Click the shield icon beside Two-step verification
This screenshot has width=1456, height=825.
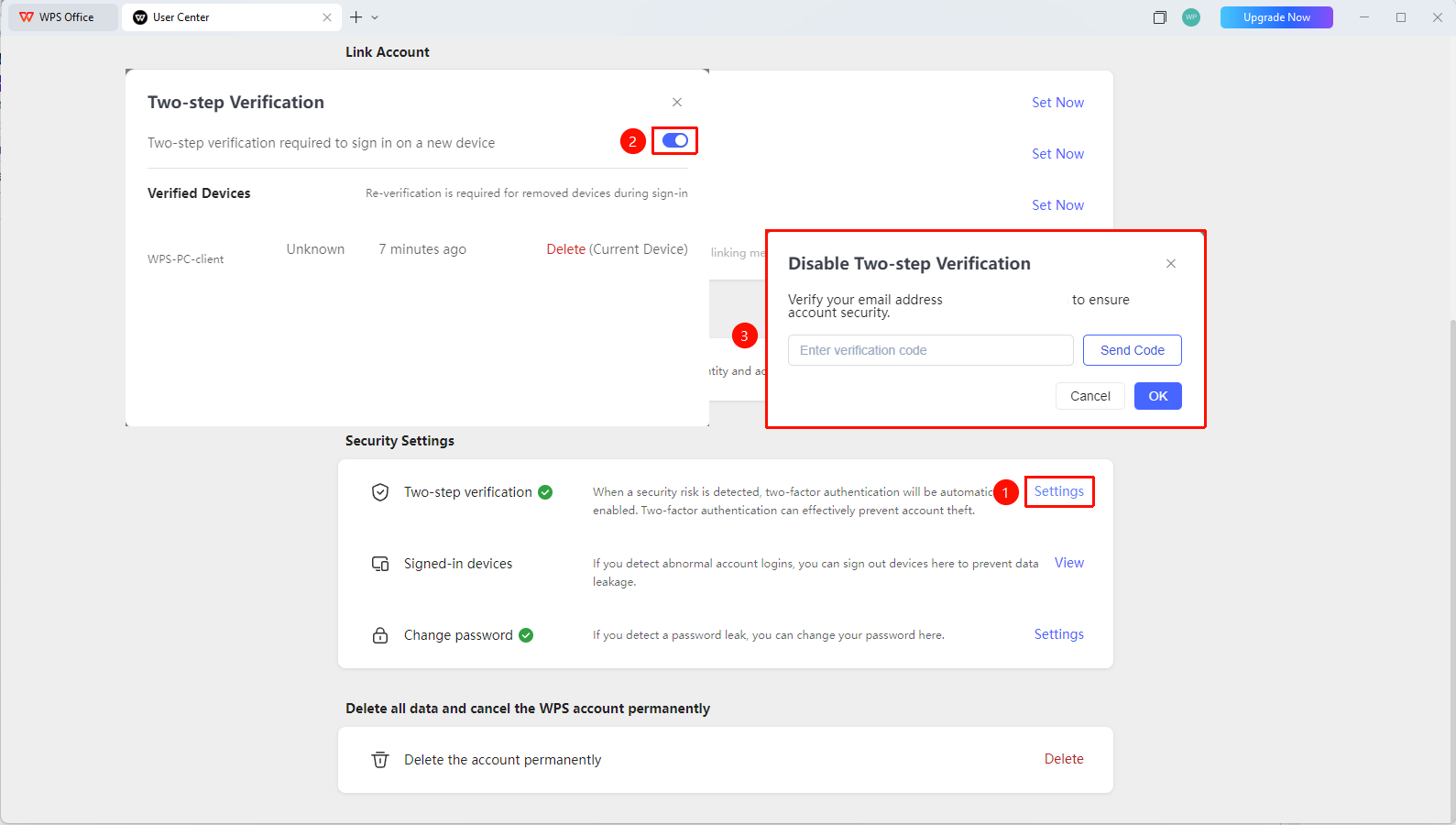pyautogui.click(x=380, y=492)
